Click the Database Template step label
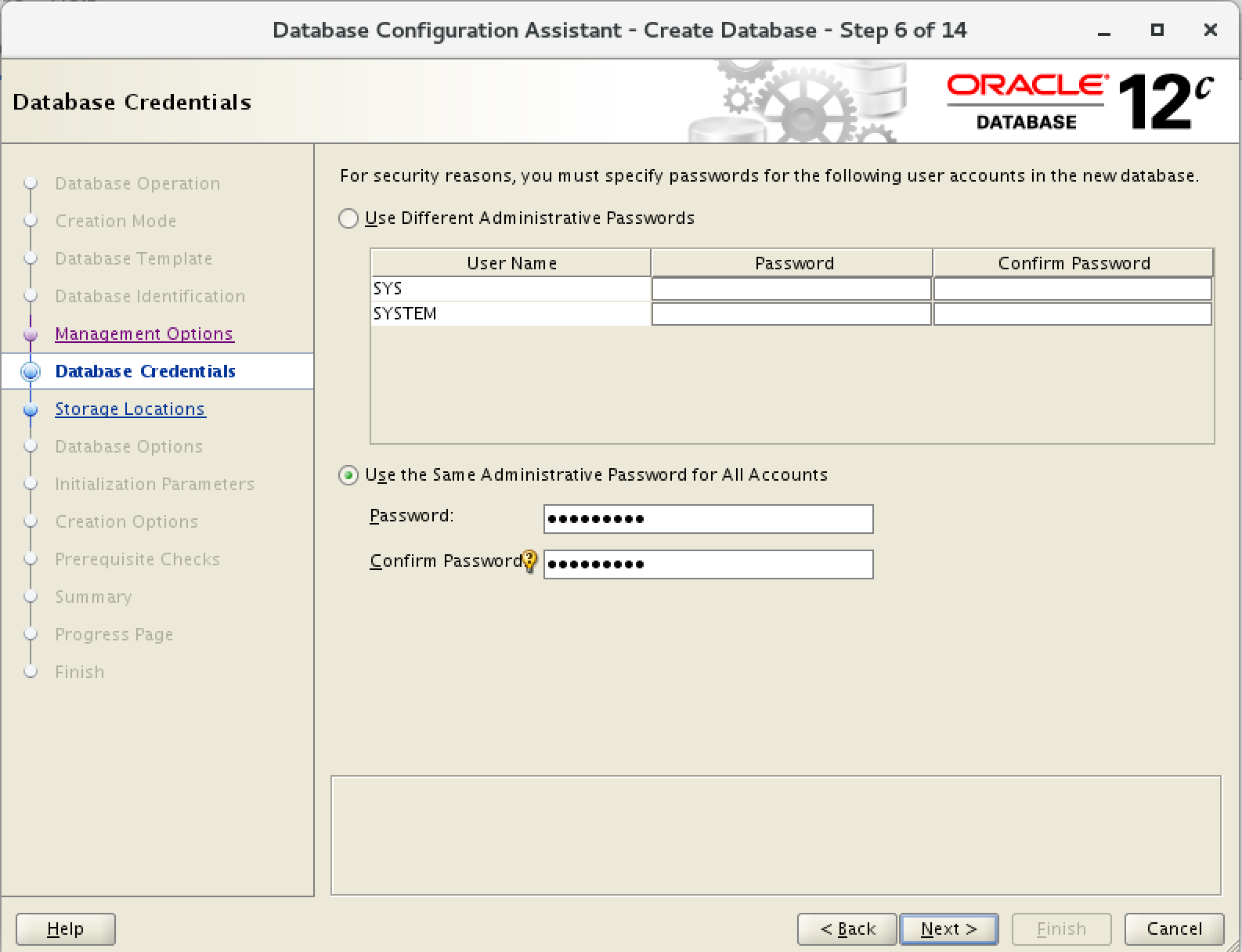Image resolution: width=1242 pixels, height=952 pixels. [x=134, y=258]
